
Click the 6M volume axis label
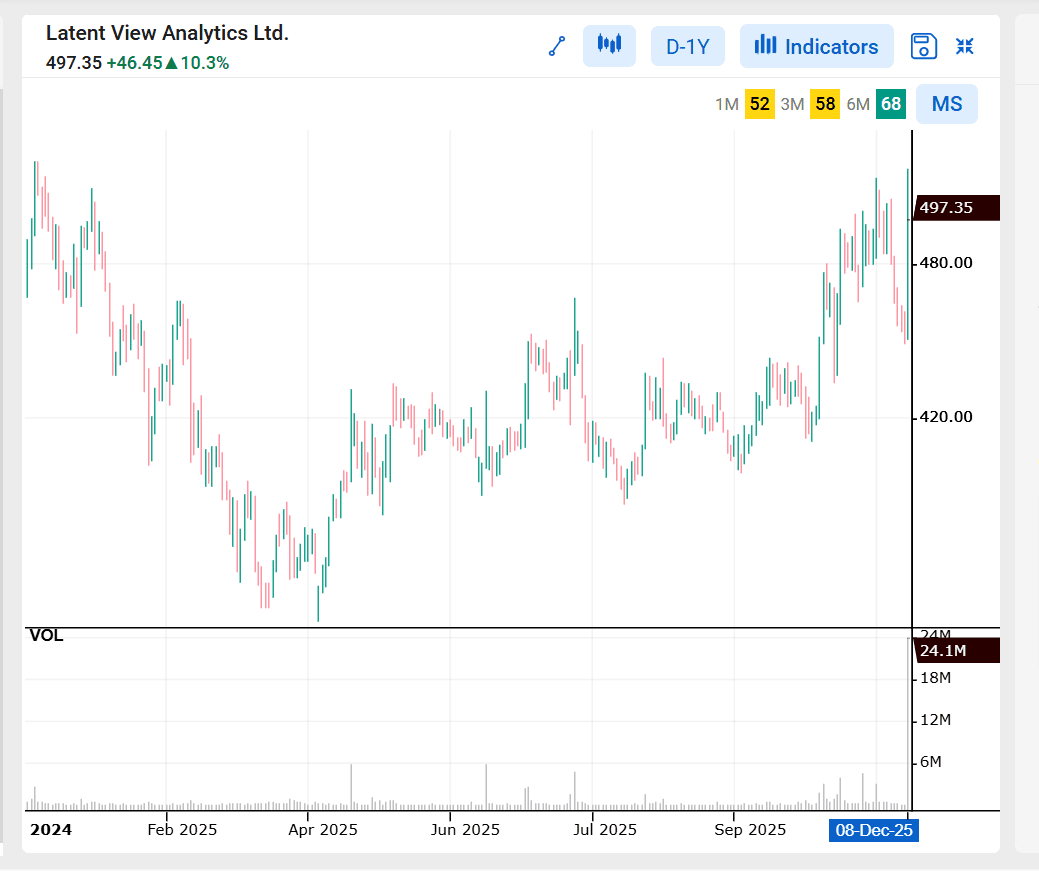click(931, 762)
